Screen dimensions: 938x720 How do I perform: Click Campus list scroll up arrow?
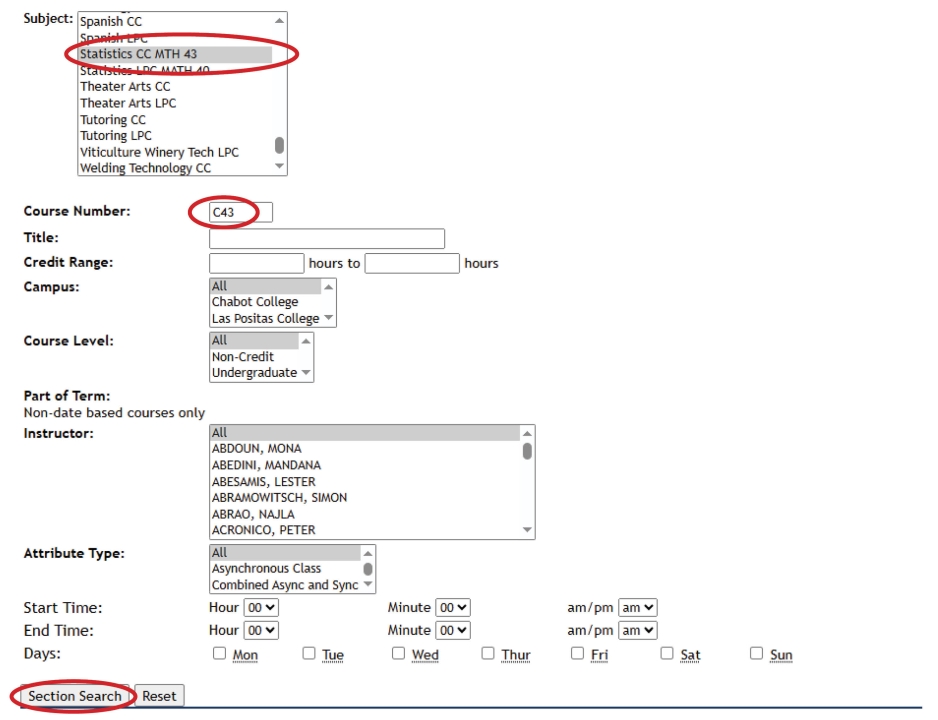point(328,287)
